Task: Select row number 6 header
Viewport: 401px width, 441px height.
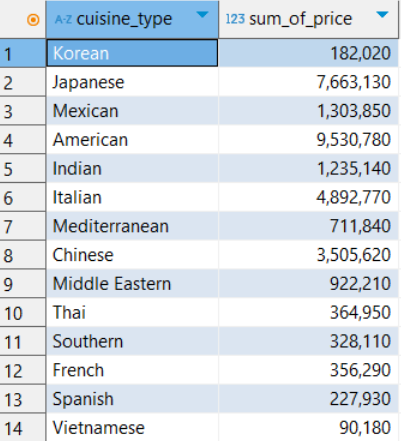Action: coord(23,197)
